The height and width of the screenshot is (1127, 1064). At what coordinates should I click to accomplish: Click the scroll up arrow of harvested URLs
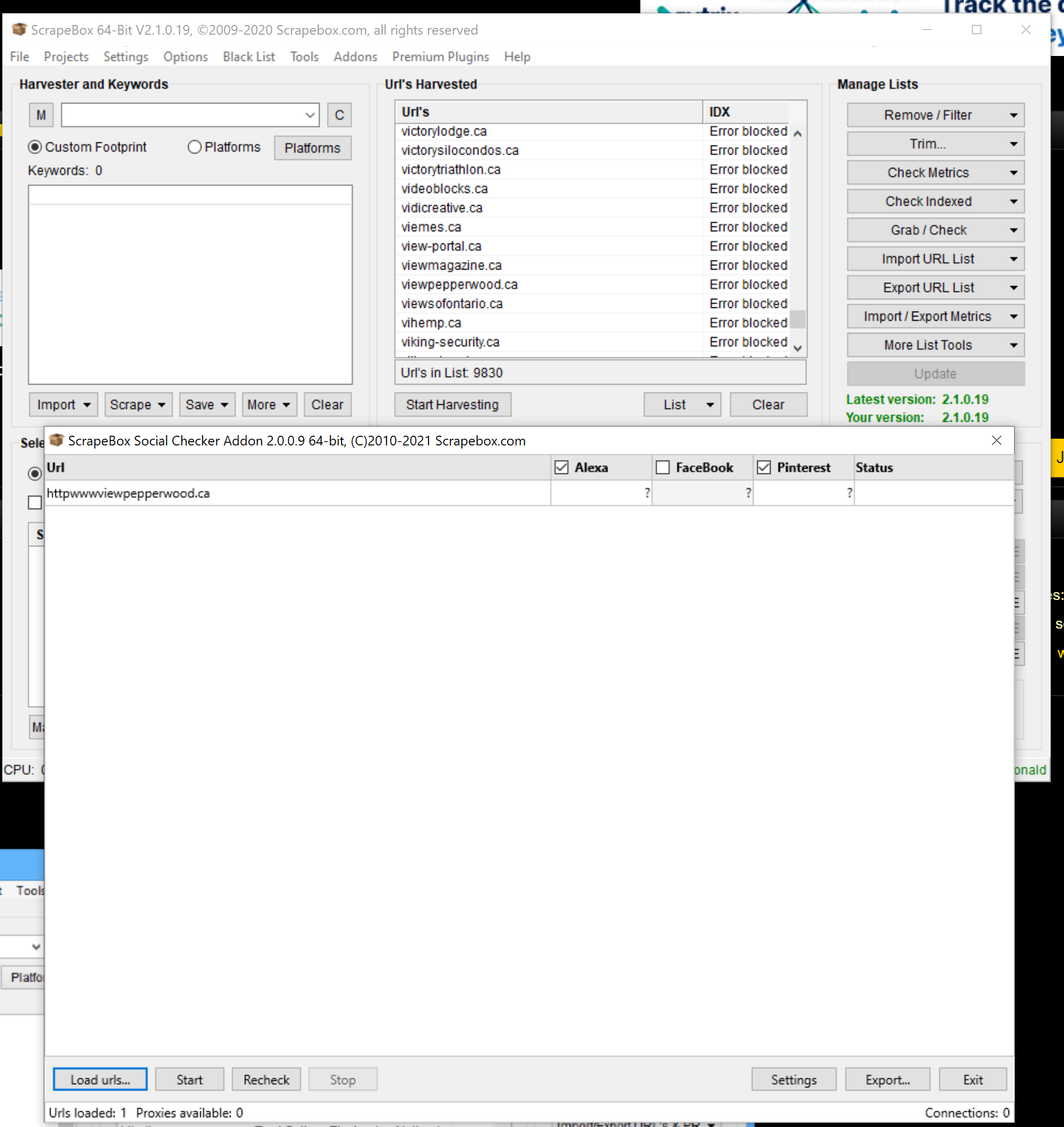[x=798, y=133]
